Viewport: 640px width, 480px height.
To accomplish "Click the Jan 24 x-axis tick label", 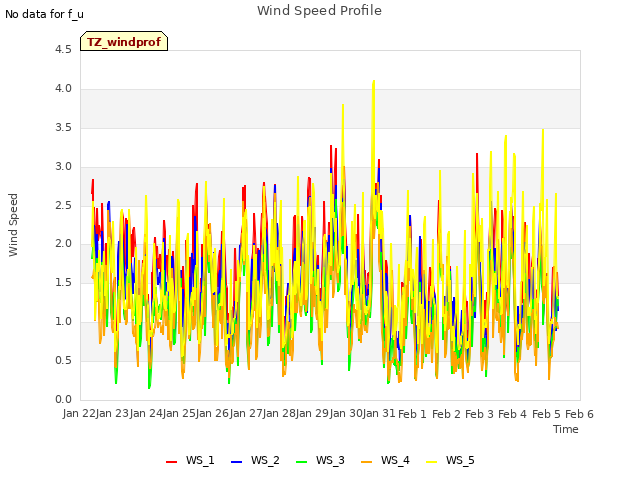I will [146, 413].
